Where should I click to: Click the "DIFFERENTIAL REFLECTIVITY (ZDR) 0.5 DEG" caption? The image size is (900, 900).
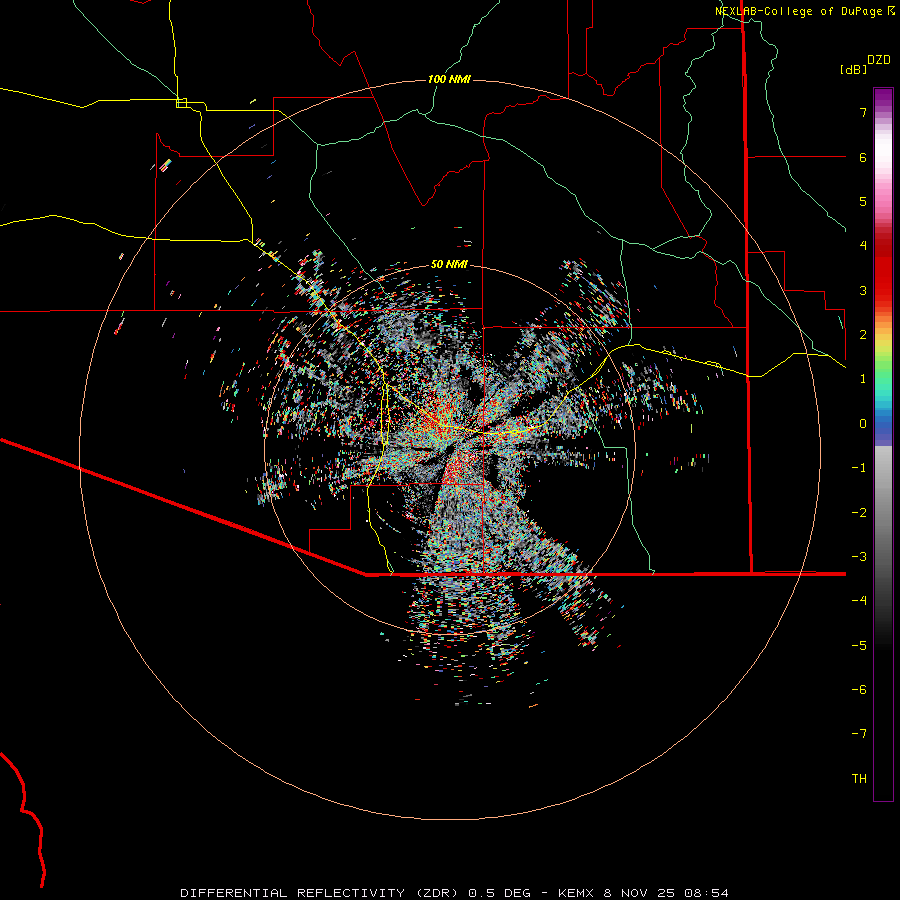point(356,893)
